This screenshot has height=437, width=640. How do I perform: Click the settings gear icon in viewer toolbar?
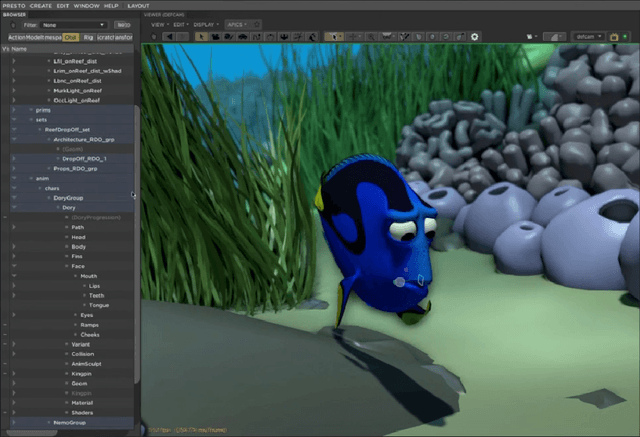(476, 37)
